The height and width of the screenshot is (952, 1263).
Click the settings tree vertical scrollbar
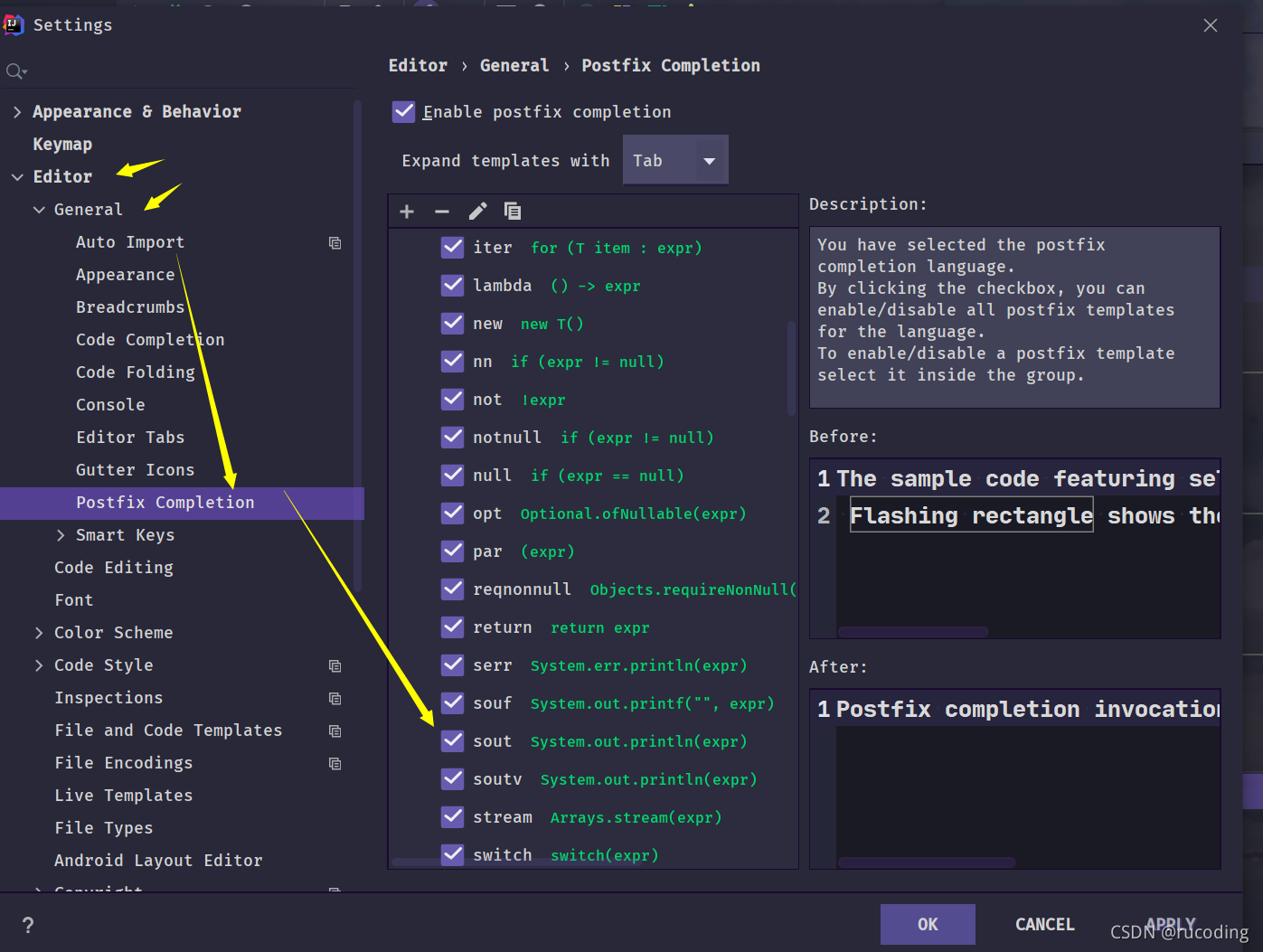(x=358, y=345)
